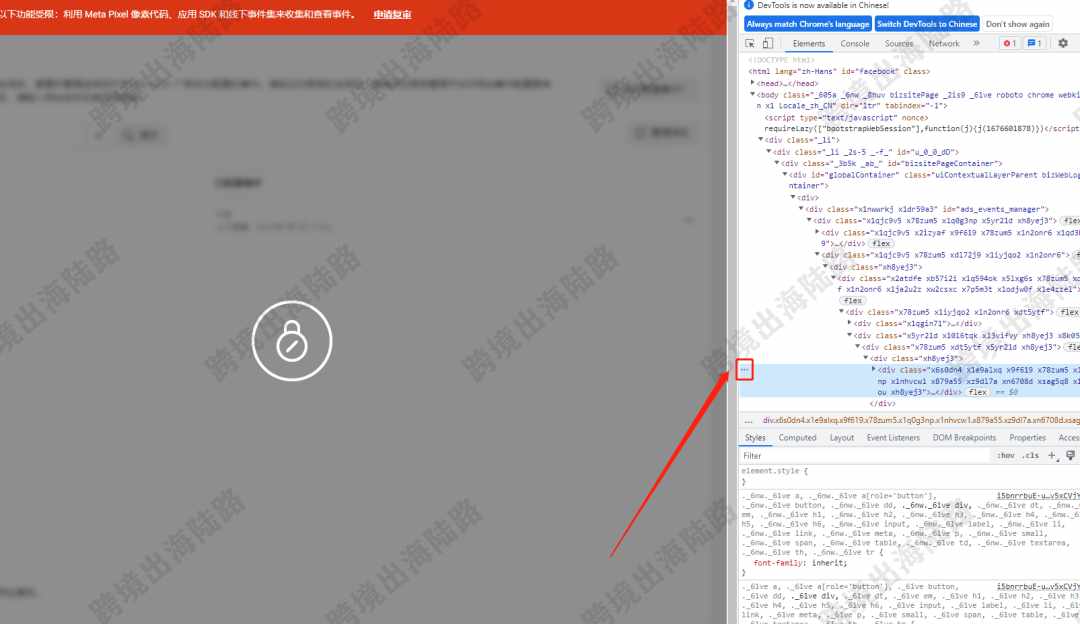Click the font-family: inherit declaration
The height and width of the screenshot is (624, 1080).
click(x=800, y=563)
